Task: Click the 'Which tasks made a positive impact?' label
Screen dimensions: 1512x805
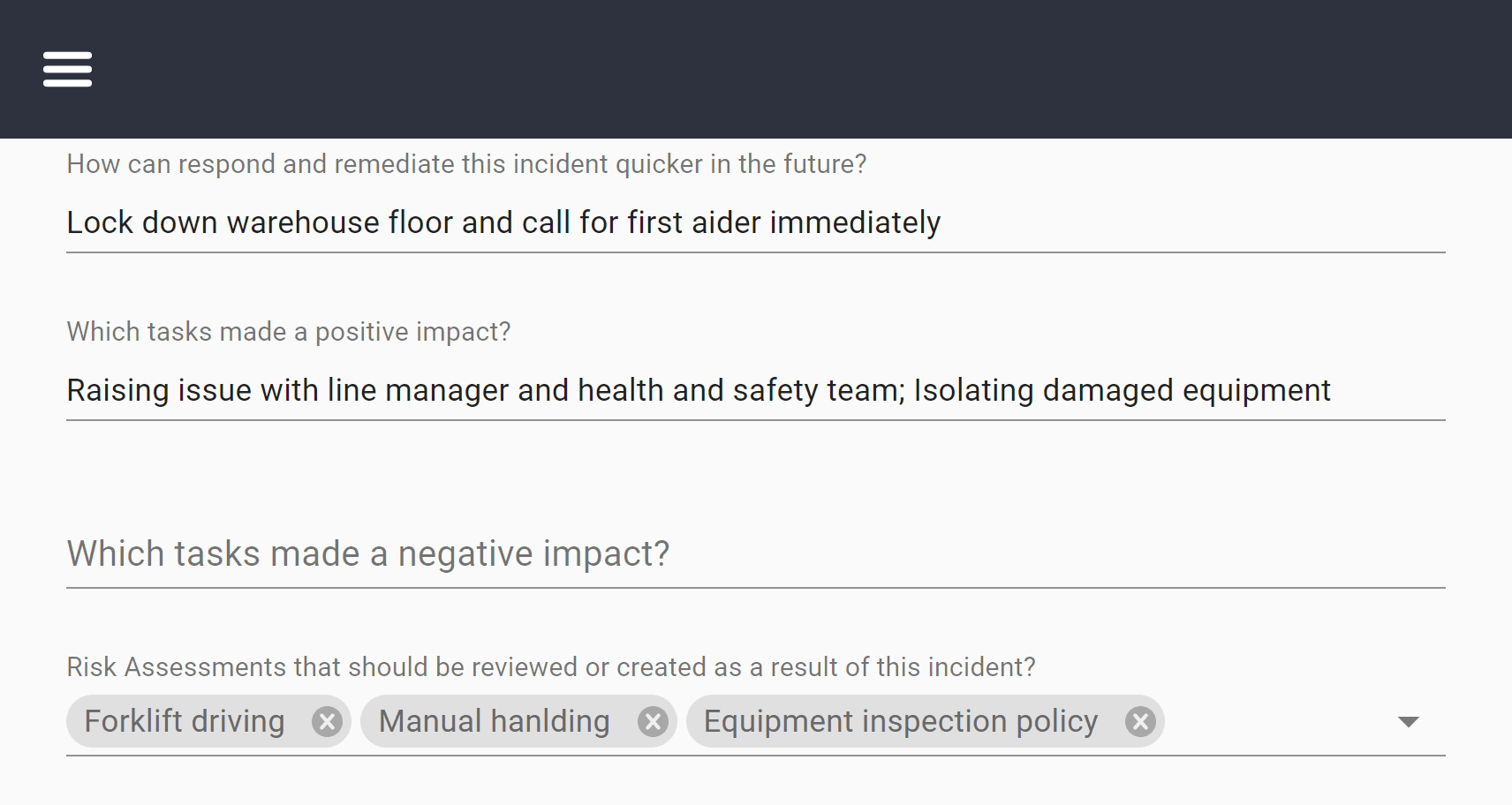Action: pyautogui.click(x=289, y=332)
